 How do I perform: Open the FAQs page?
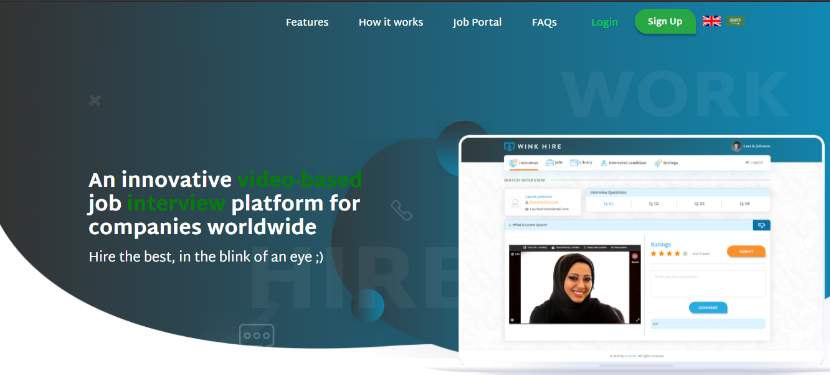click(x=544, y=22)
